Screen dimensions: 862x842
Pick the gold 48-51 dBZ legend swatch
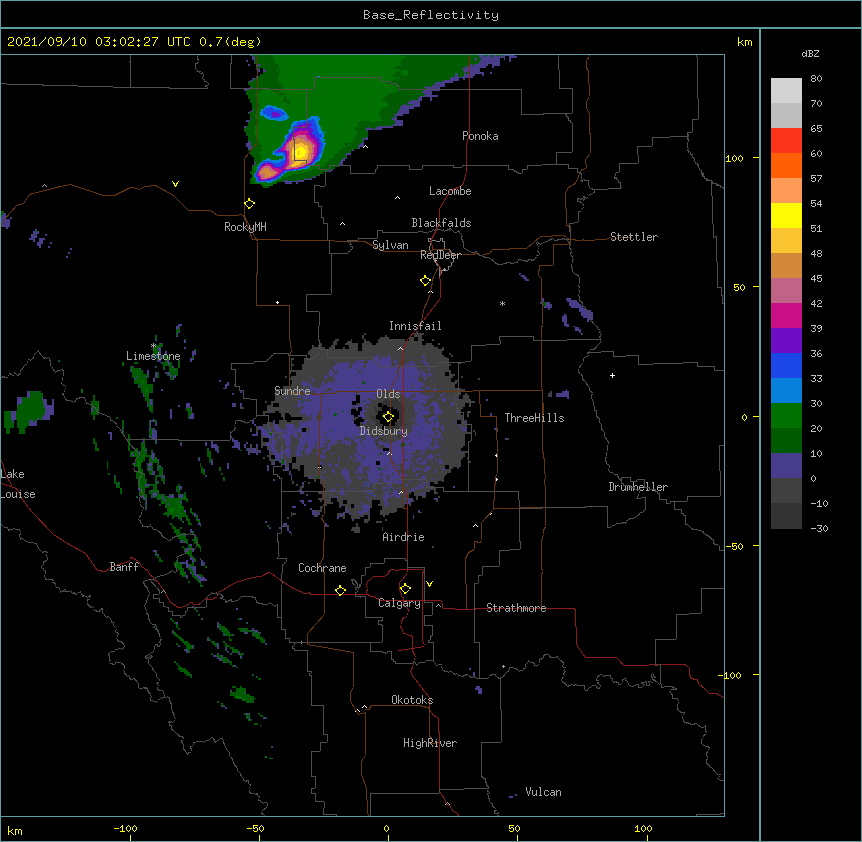point(786,240)
